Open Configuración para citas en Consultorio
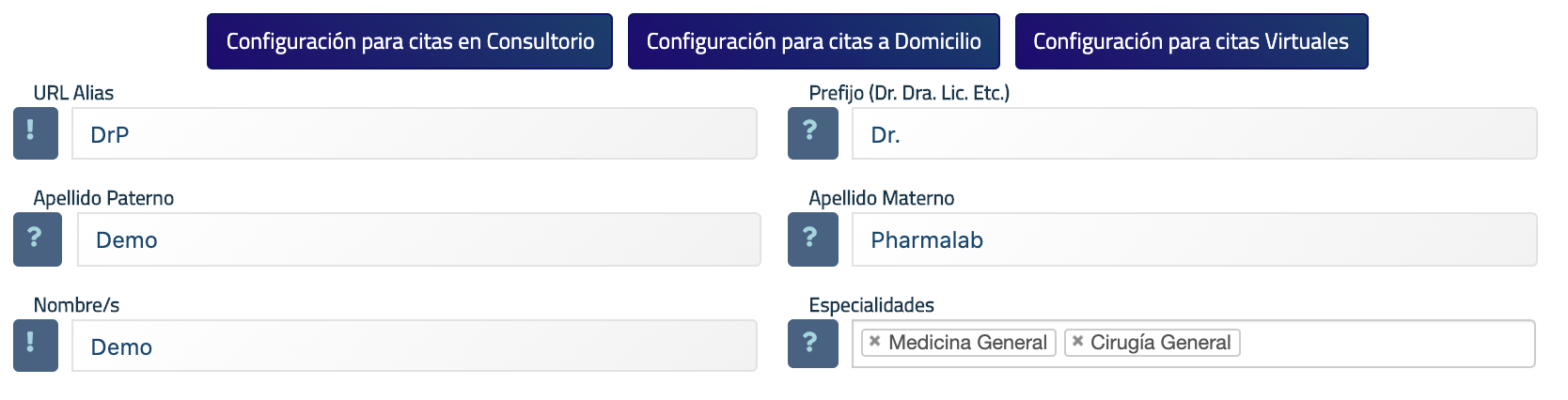This screenshot has width=1568, height=400. (410, 41)
